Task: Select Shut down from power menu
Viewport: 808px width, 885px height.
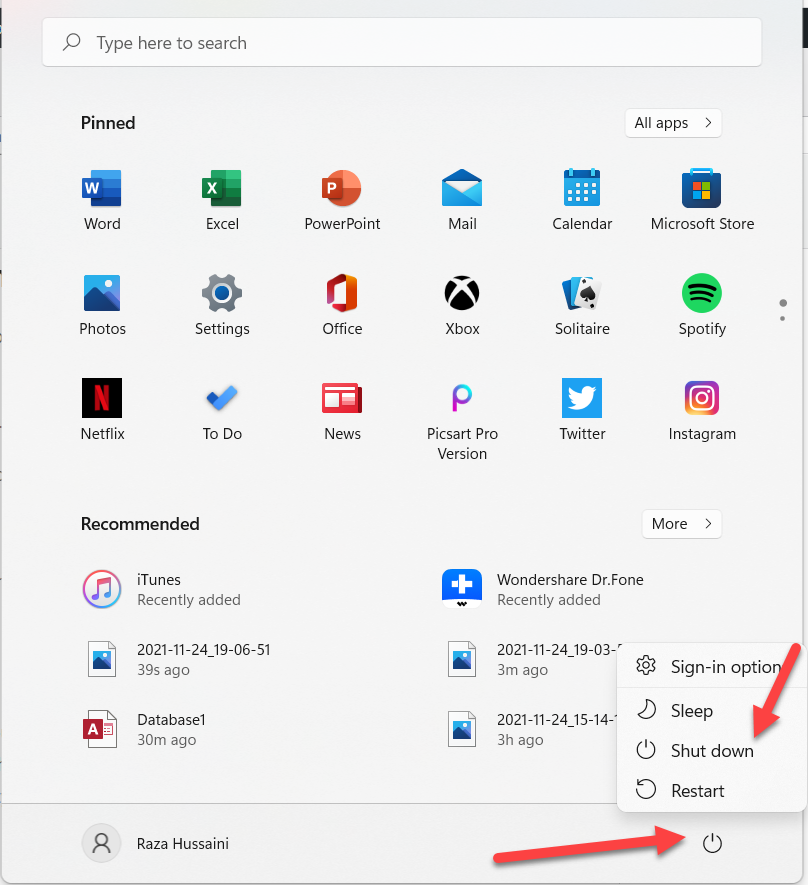Action: pos(711,751)
